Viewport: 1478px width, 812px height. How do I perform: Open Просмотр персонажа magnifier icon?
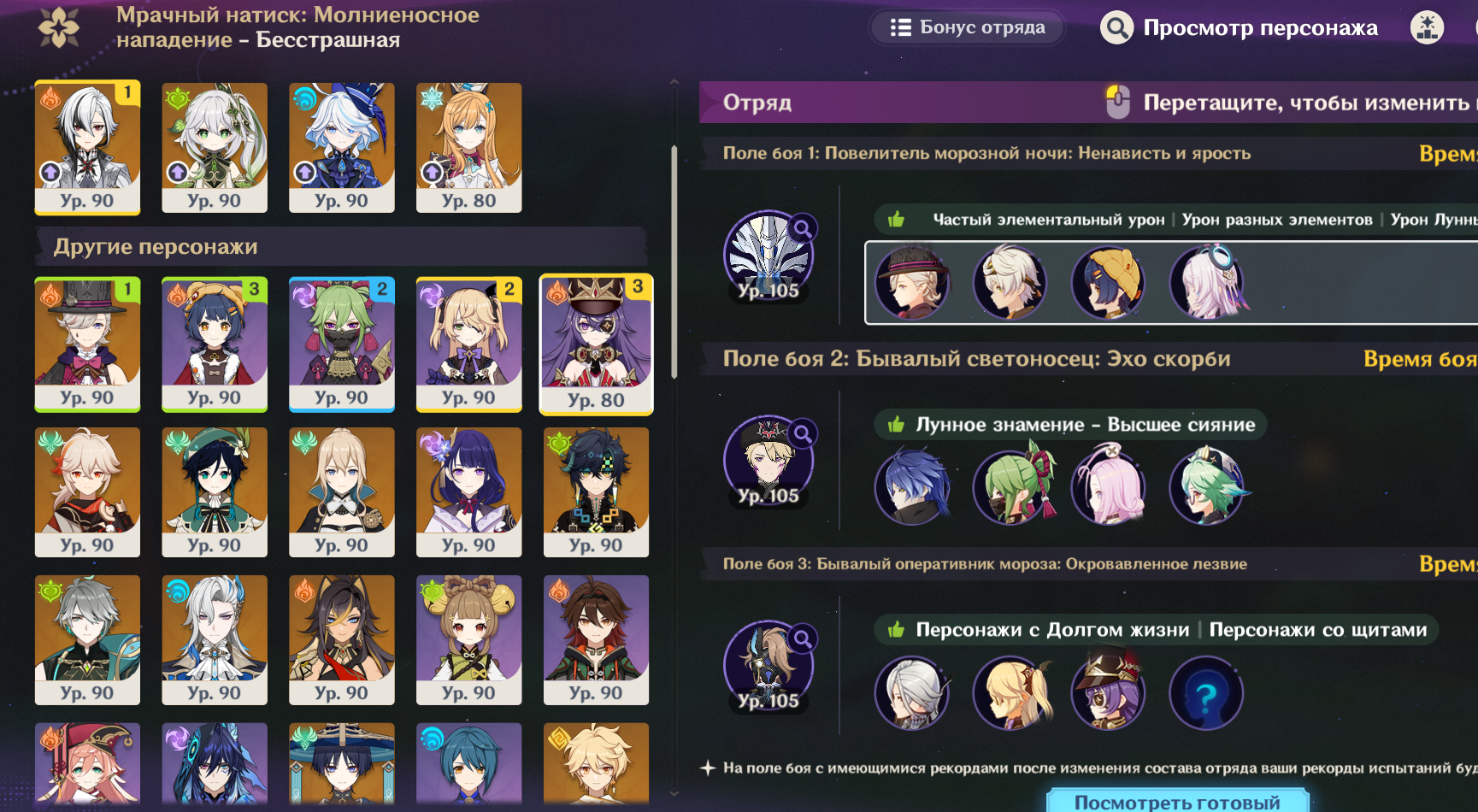[x=1116, y=28]
